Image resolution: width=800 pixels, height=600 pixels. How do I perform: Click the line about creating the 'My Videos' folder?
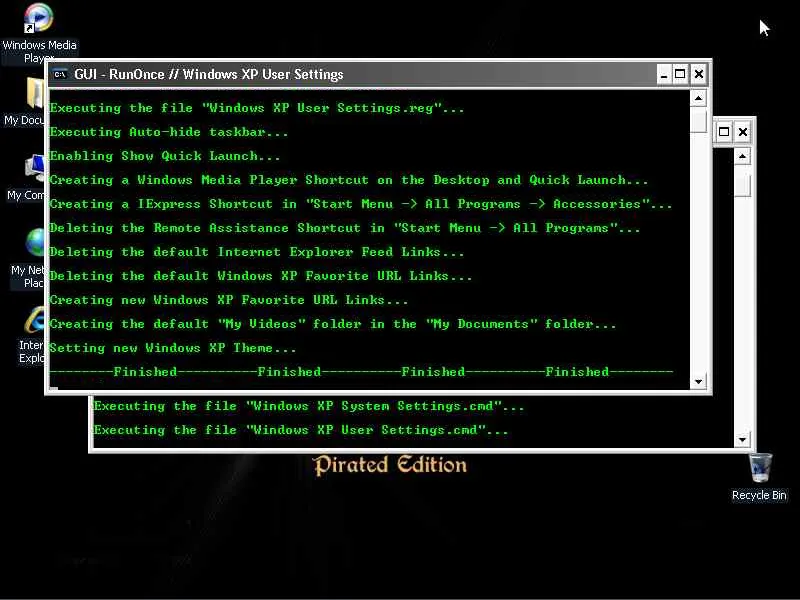click(333, 324)
